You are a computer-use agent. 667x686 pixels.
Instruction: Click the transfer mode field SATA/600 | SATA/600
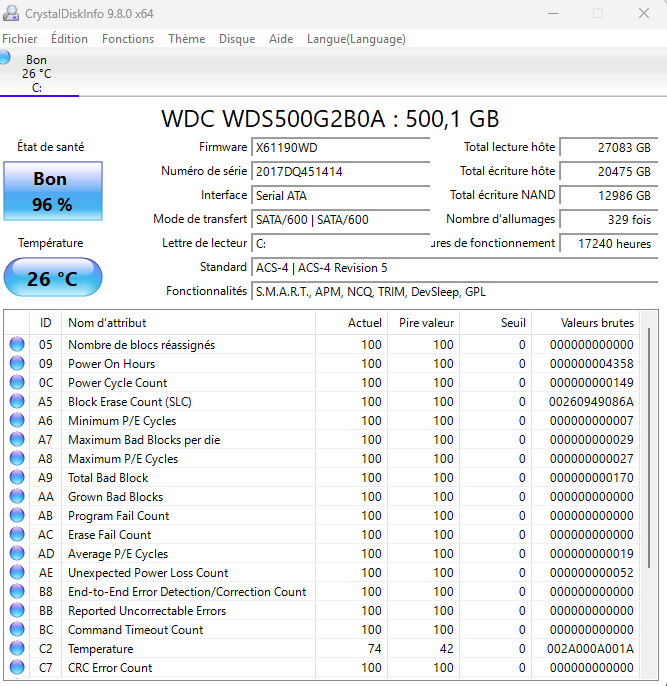341,220
